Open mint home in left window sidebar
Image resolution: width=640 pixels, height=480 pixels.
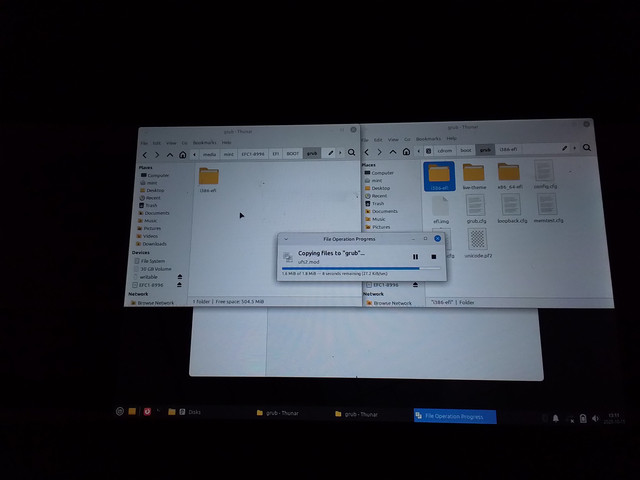[x=151, y=183]
